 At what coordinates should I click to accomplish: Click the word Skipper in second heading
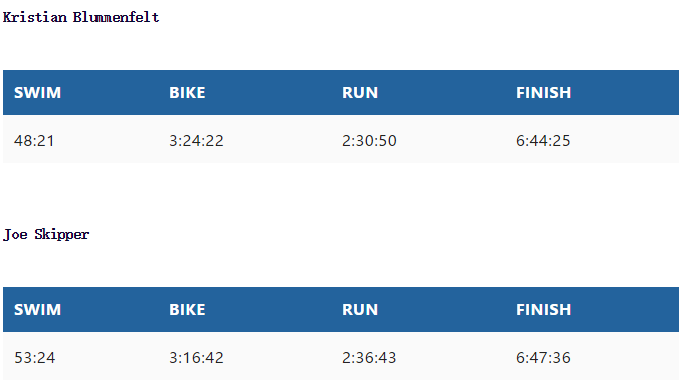(x=62, y=235)
